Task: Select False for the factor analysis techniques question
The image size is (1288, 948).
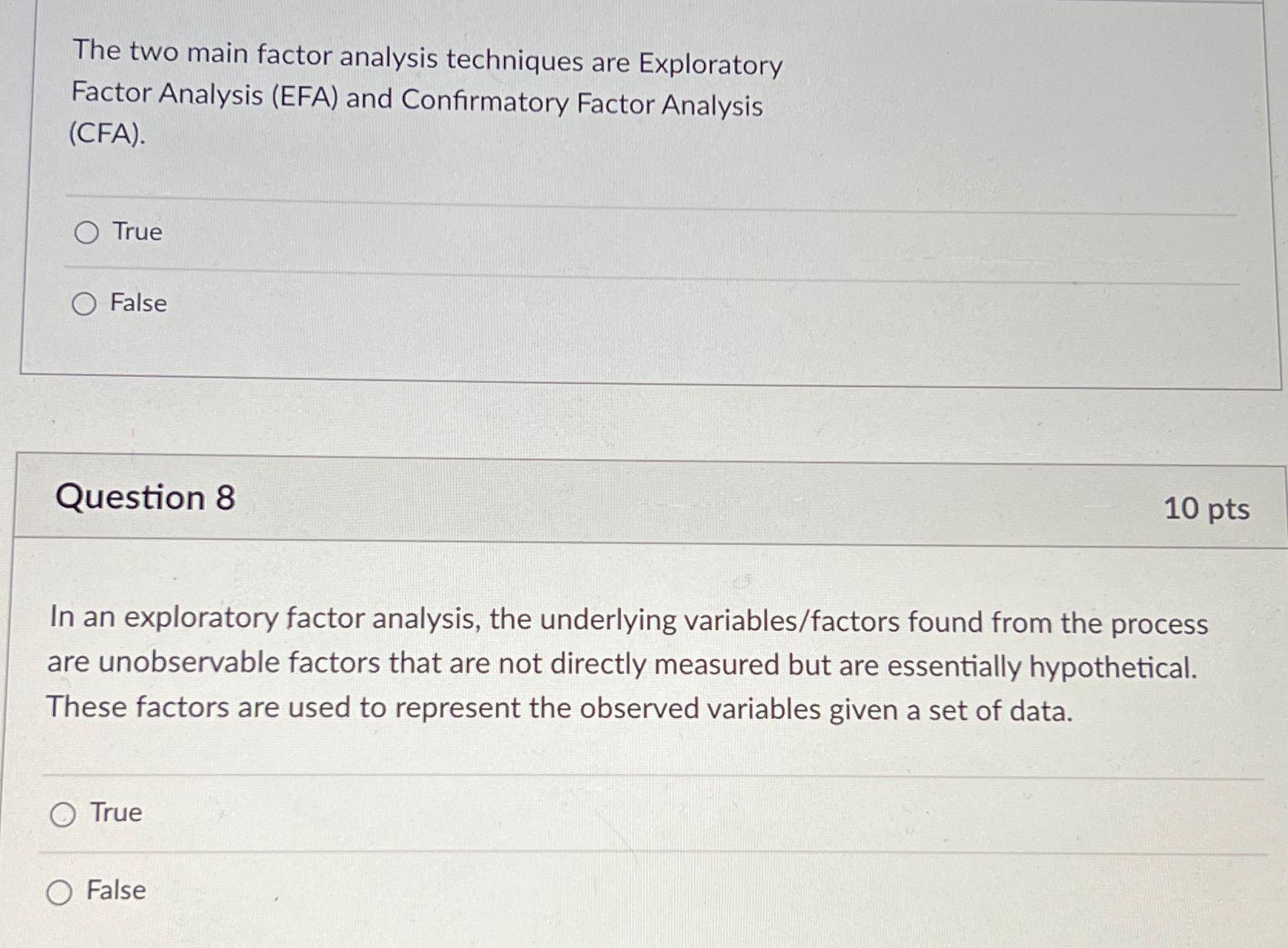Action: pos(83,304)
